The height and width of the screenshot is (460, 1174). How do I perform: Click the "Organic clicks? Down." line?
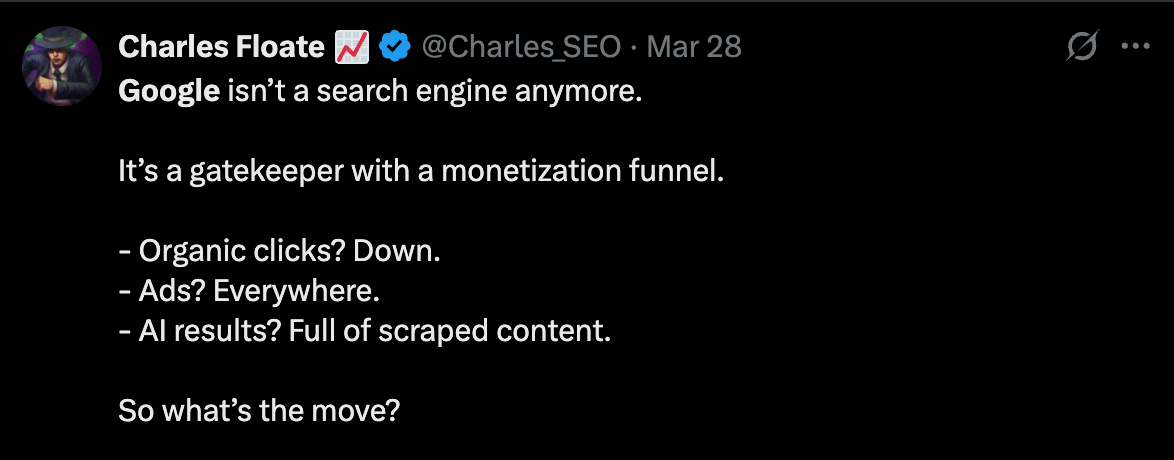coord(279,251)
